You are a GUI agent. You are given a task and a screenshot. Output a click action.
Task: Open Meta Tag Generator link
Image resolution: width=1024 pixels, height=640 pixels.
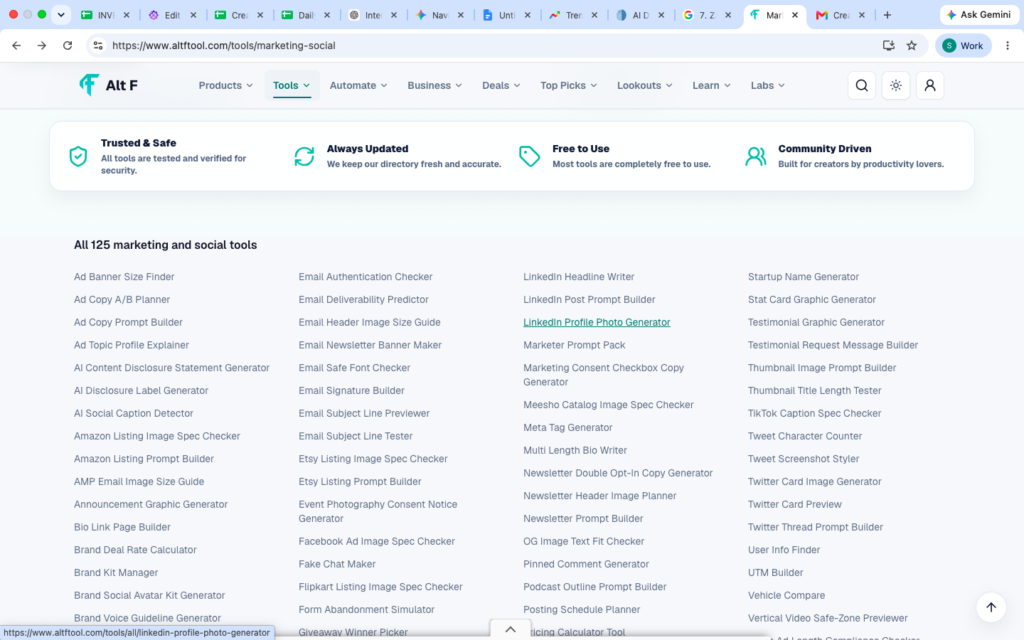pyautogui.click(x=568, y=428)
